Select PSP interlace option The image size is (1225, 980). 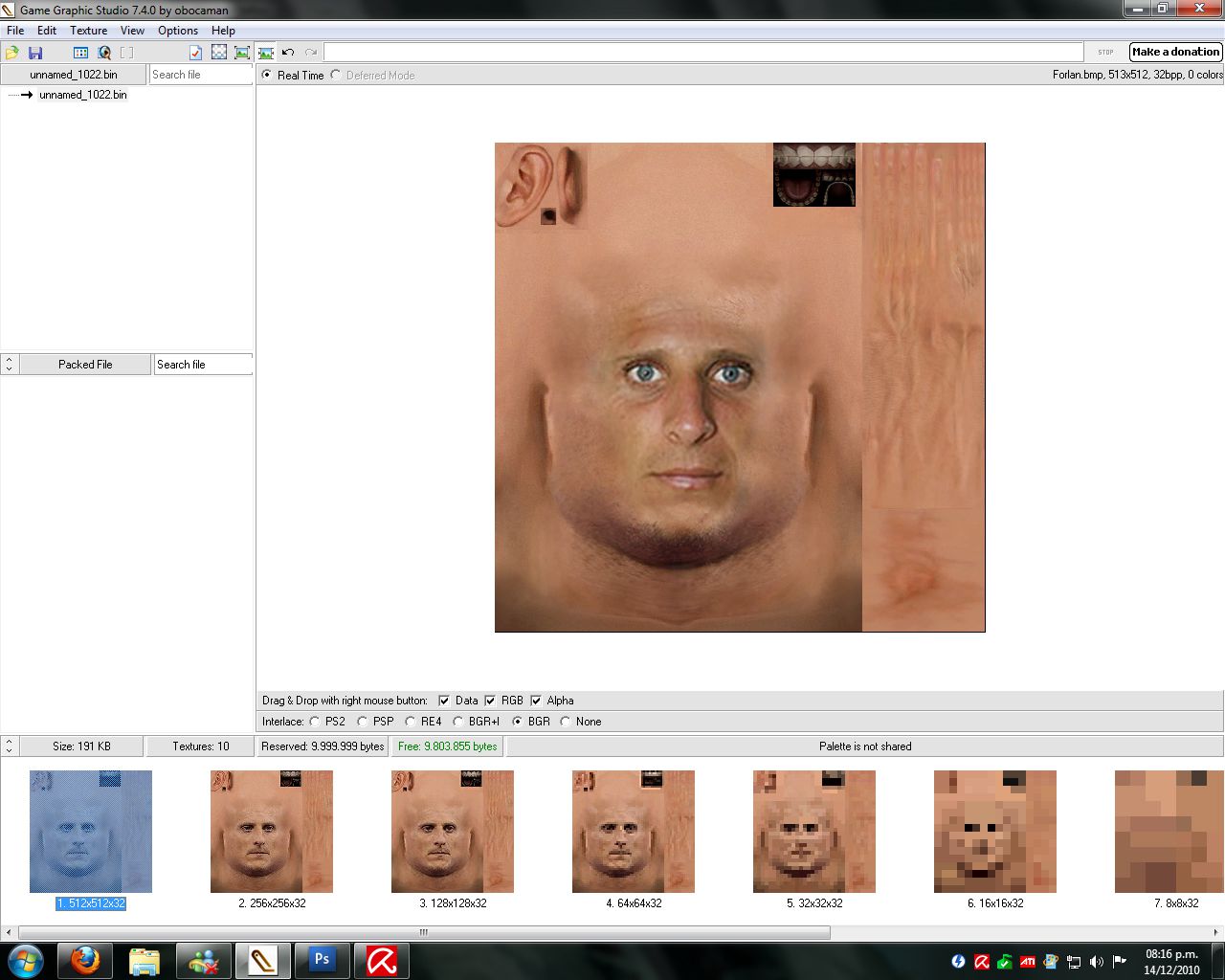(362, 722)
